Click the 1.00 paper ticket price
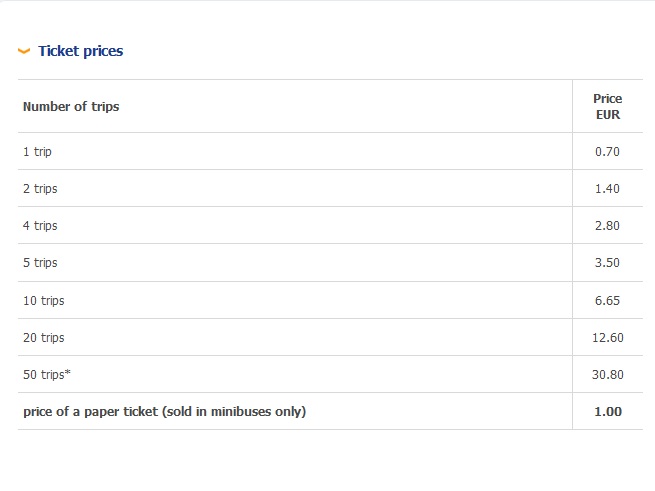Screen dimensions: 655x491 pos(607,411)
